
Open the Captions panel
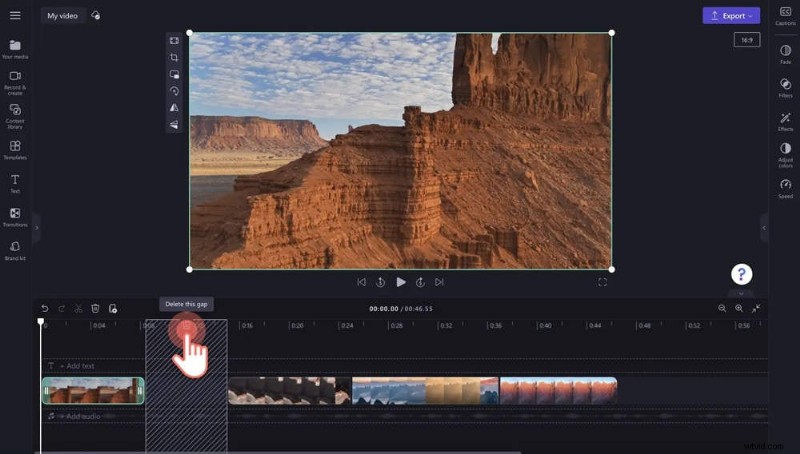click(x=785, y=16)
